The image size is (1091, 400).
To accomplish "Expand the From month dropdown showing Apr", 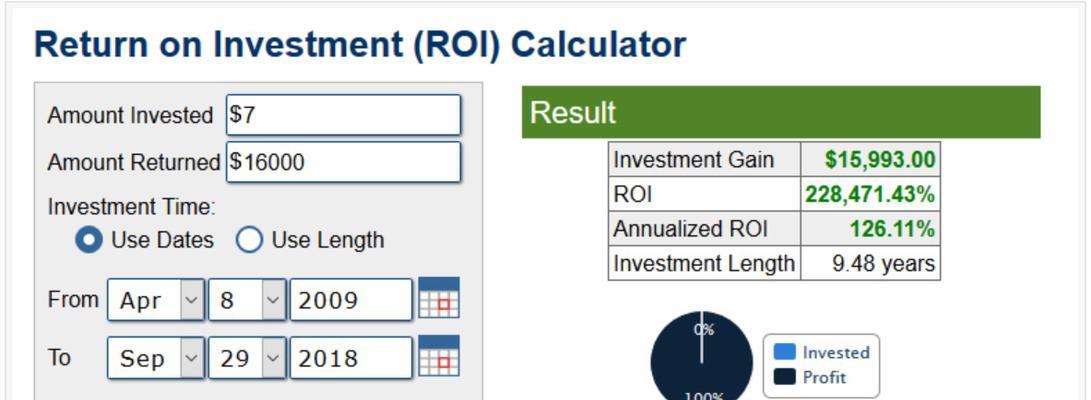I will click(x=156, y=300).
